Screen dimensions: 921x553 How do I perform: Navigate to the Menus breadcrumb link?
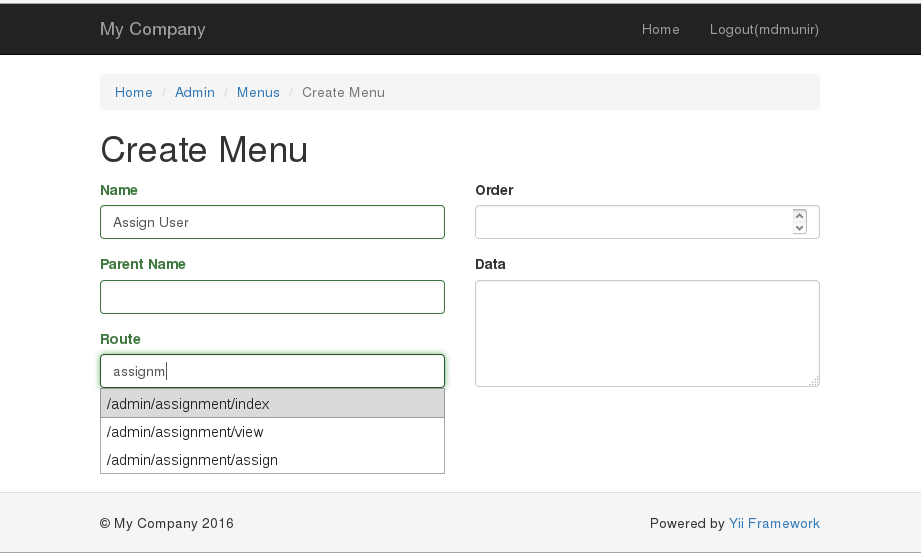[x=258, y=92]
